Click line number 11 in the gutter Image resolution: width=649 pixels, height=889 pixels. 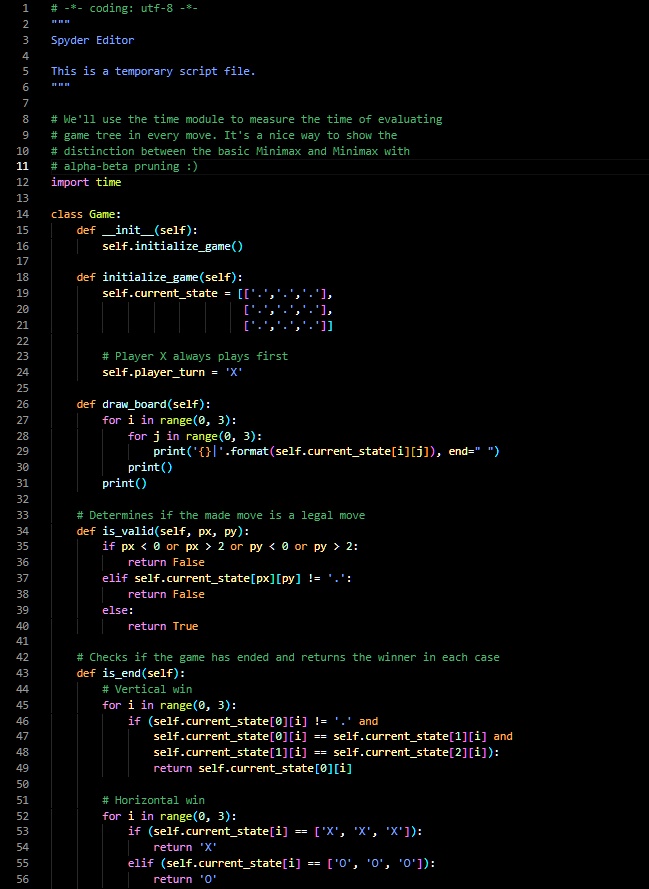(22, 166)
